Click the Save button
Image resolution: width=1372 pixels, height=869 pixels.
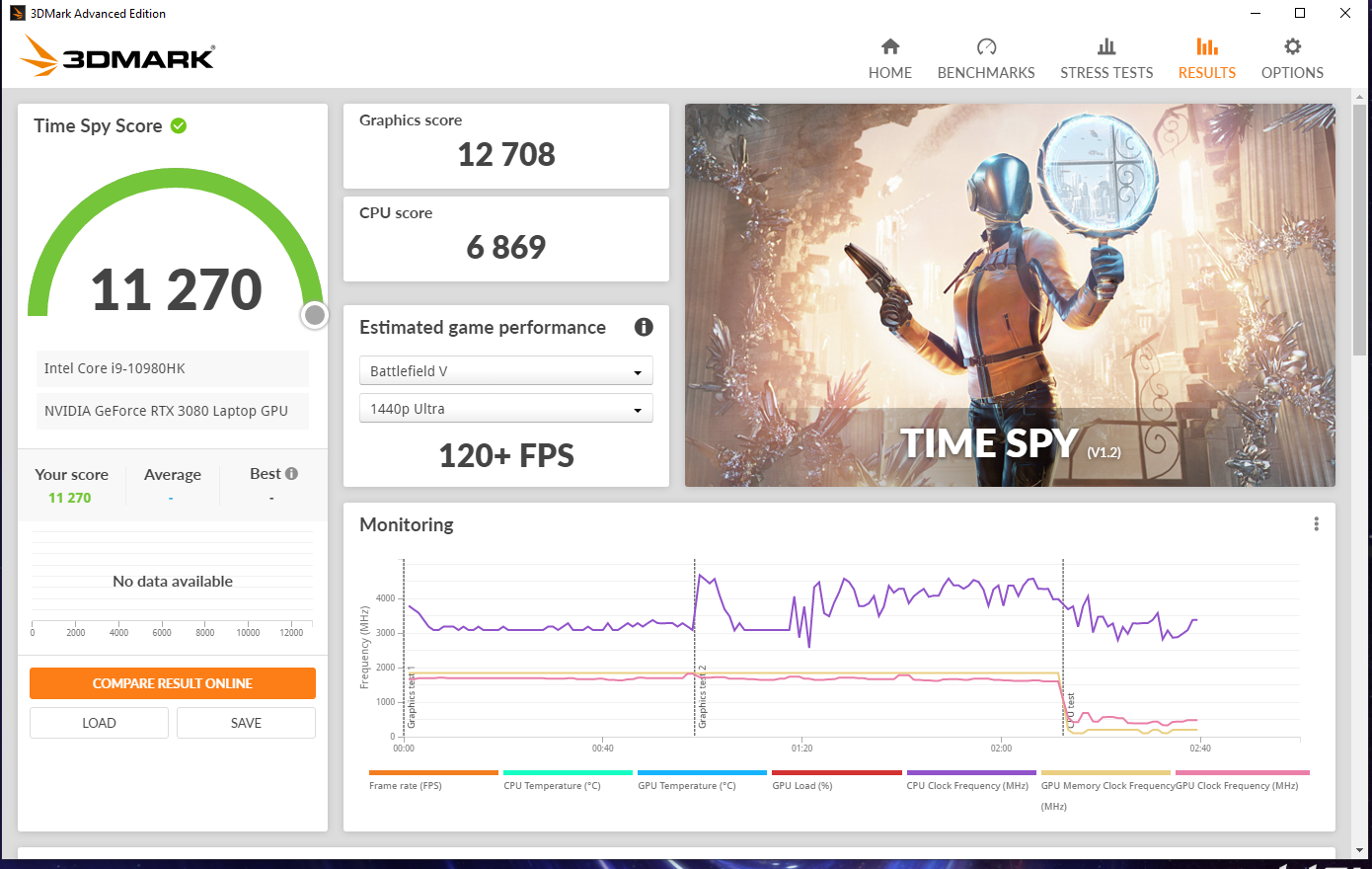click(x=246, y=723)
